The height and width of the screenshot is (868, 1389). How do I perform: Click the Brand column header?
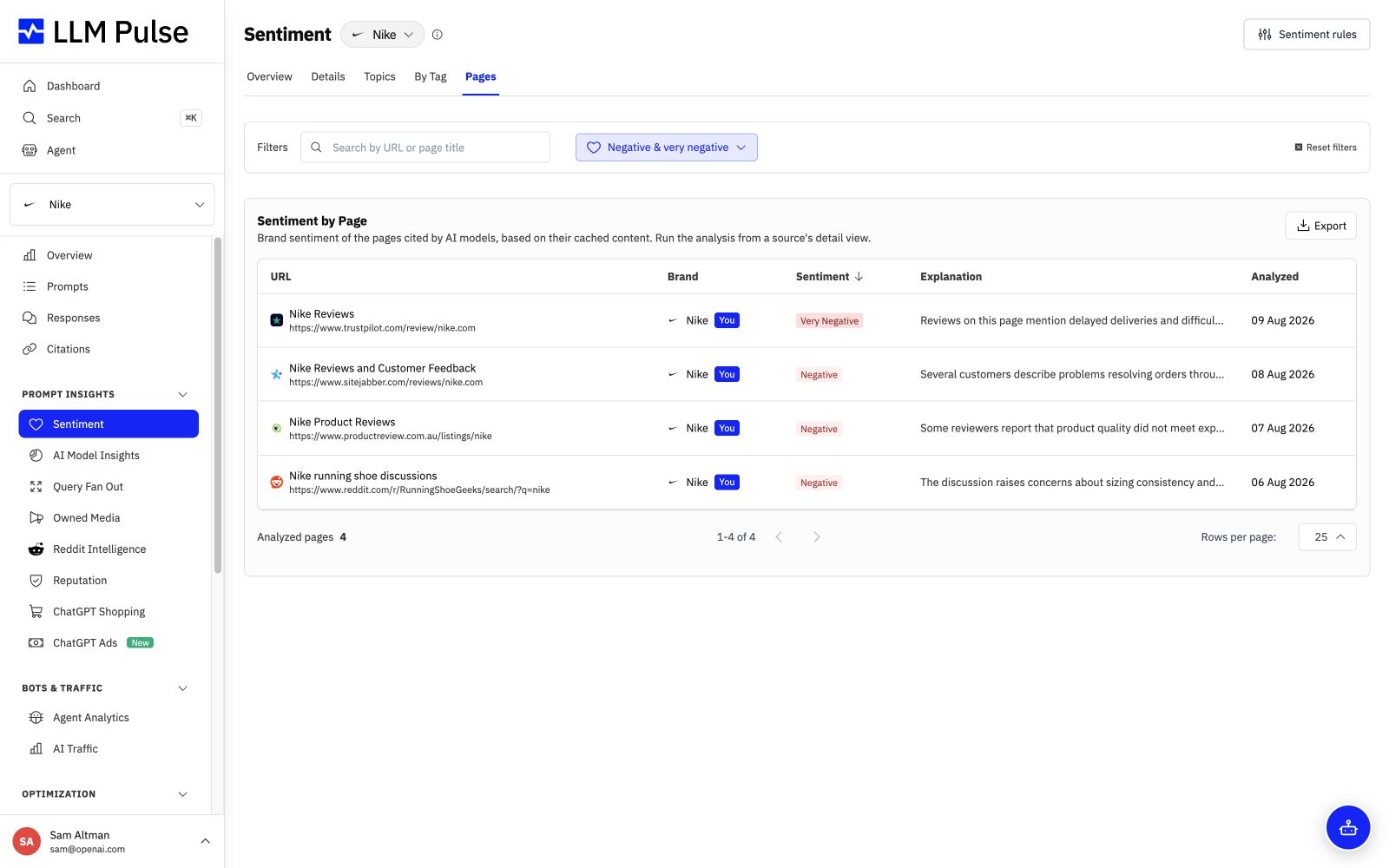point(682,276)
